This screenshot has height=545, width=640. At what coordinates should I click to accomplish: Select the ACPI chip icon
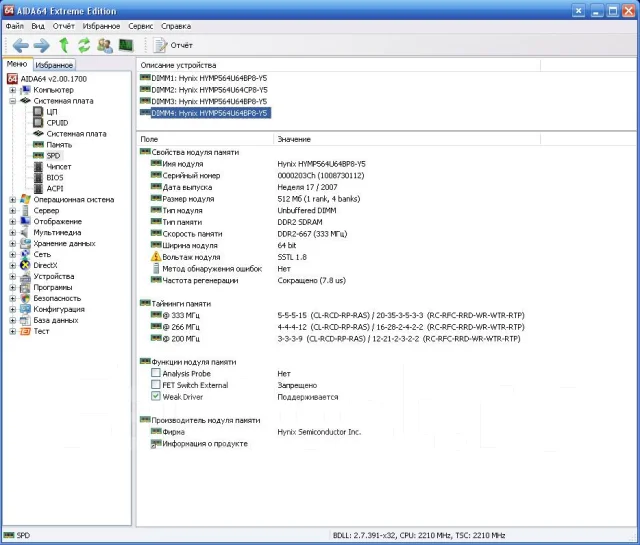click(x=38, y=189)
